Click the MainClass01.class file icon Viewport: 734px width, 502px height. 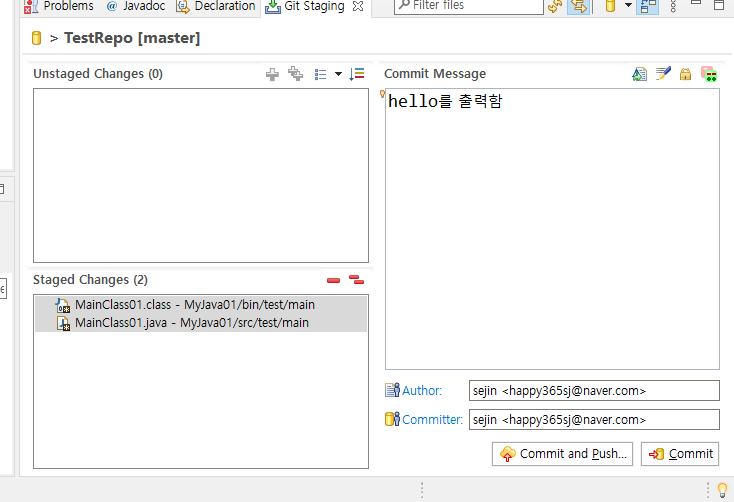tap(63, 305)
